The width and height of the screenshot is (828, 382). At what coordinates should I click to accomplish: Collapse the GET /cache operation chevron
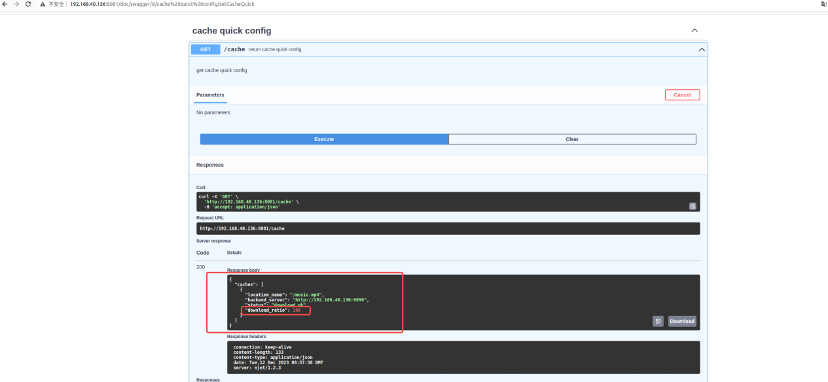point(702,50)
